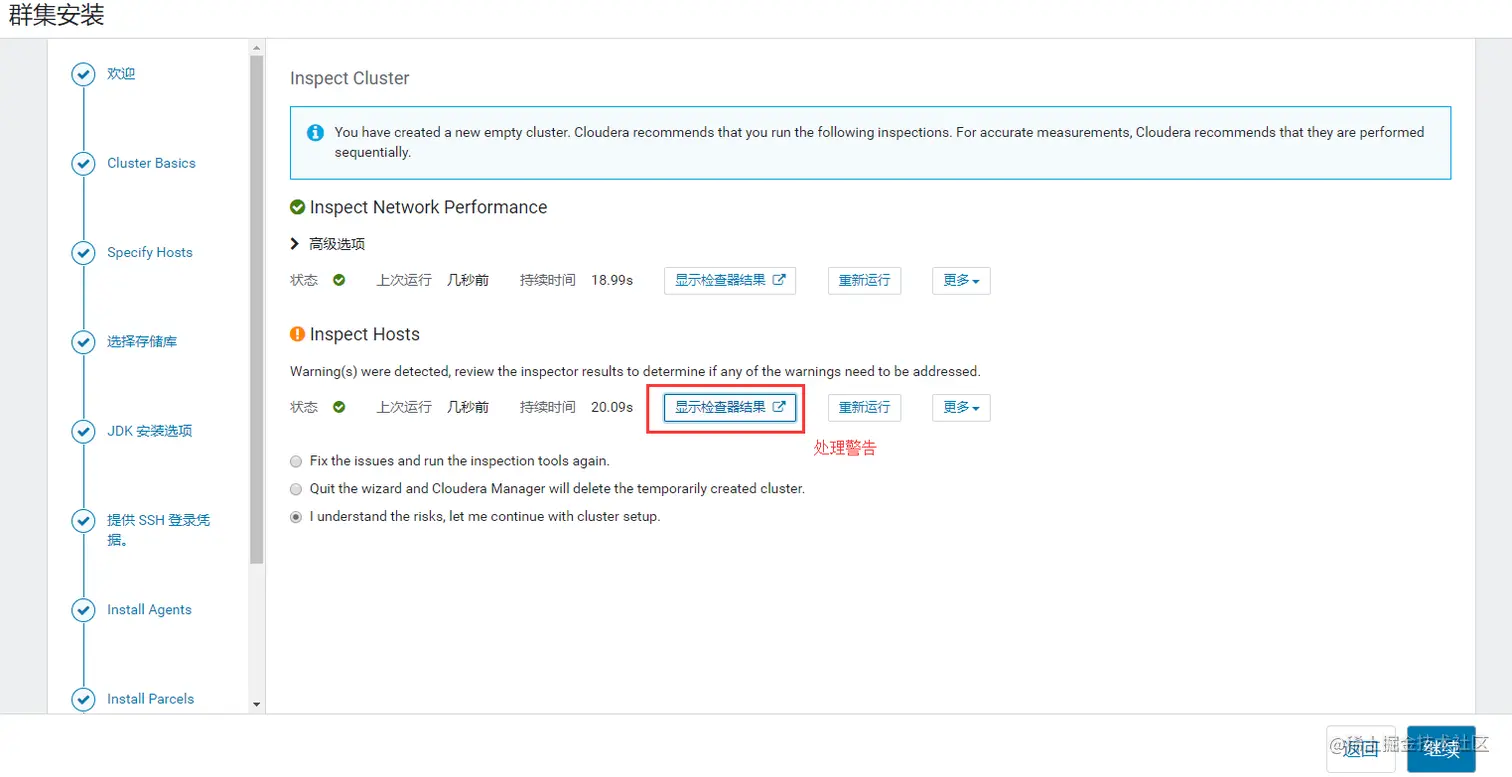
Task: Click the 欢迎 step checkmark icon
Action: 84,74
